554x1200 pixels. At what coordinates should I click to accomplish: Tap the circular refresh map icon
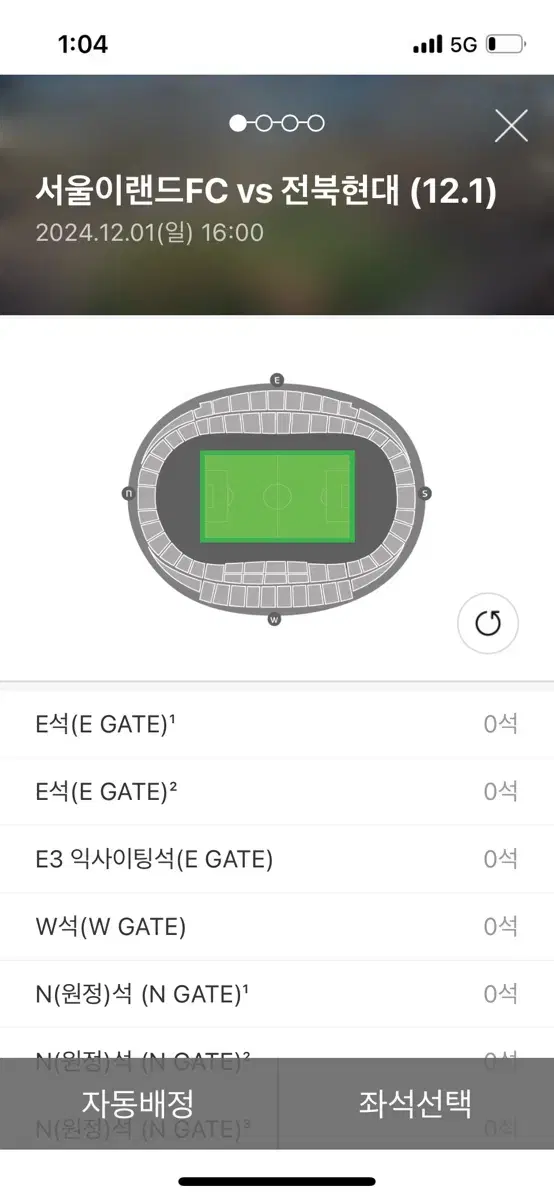[488, 624]
